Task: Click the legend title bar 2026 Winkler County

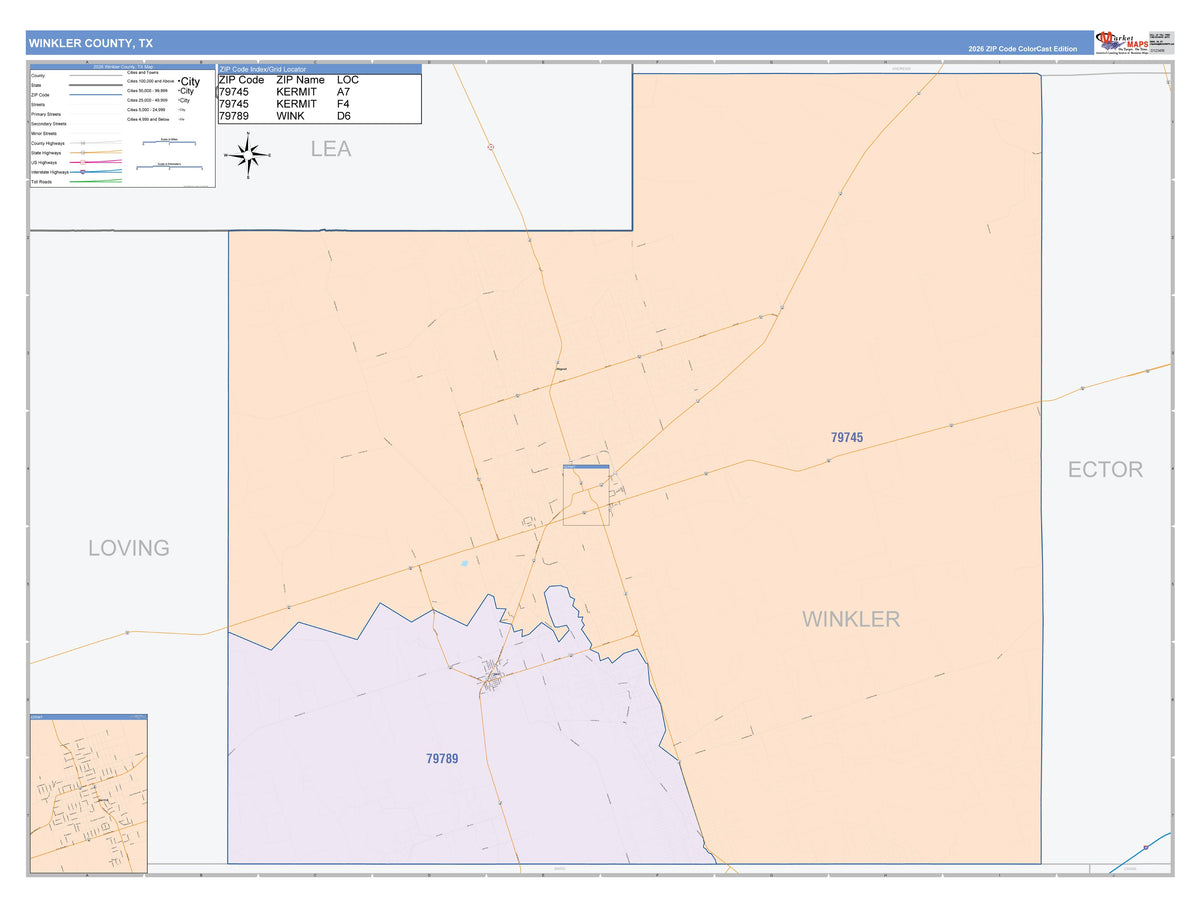Action: click(122, 67)
